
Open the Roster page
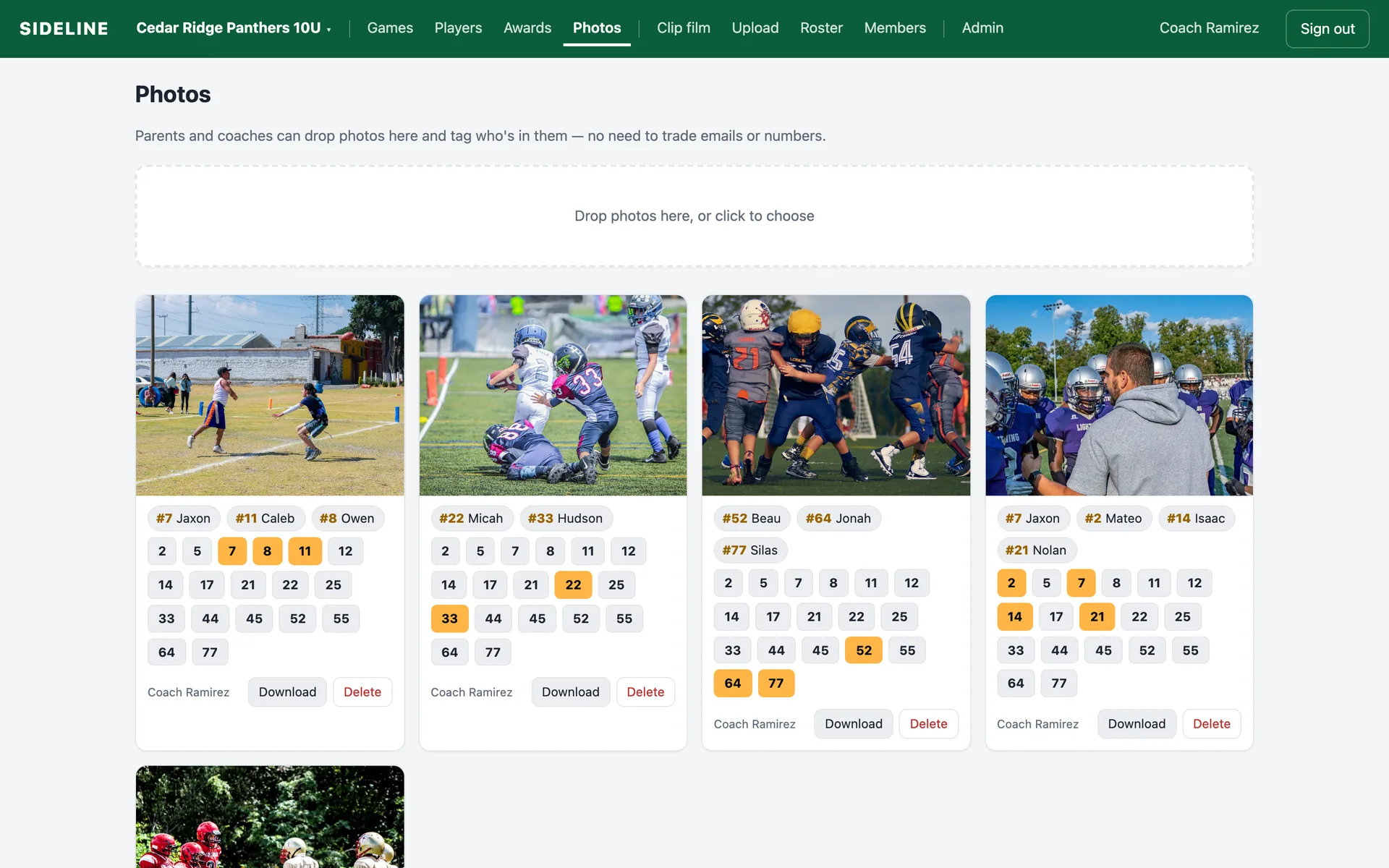[821, 28]
